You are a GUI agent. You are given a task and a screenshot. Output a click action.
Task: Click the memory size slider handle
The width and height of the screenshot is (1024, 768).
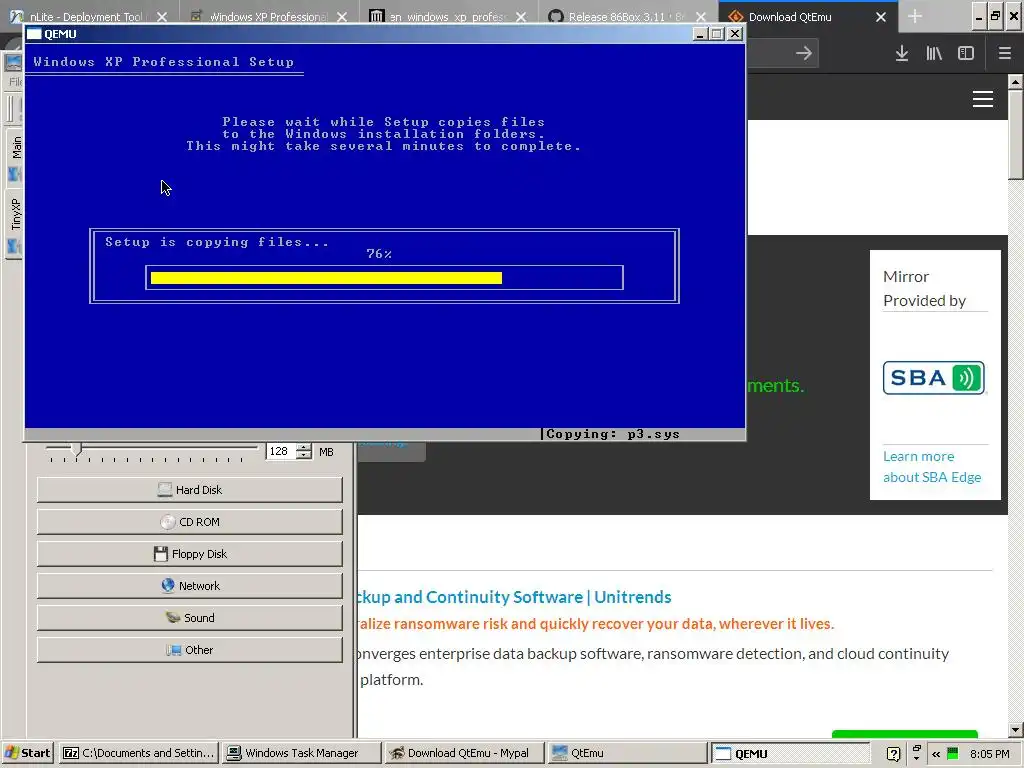coord(76,449)
